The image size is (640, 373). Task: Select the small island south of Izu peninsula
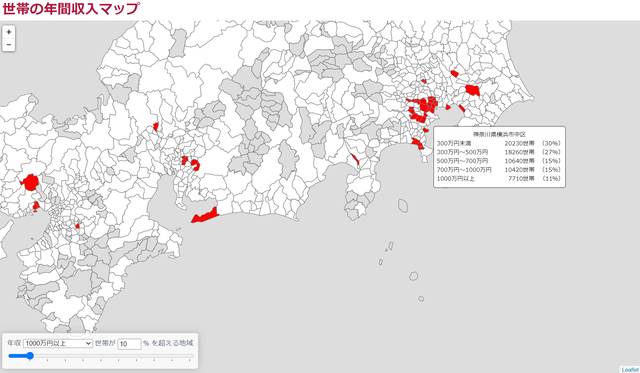[403, 205]
